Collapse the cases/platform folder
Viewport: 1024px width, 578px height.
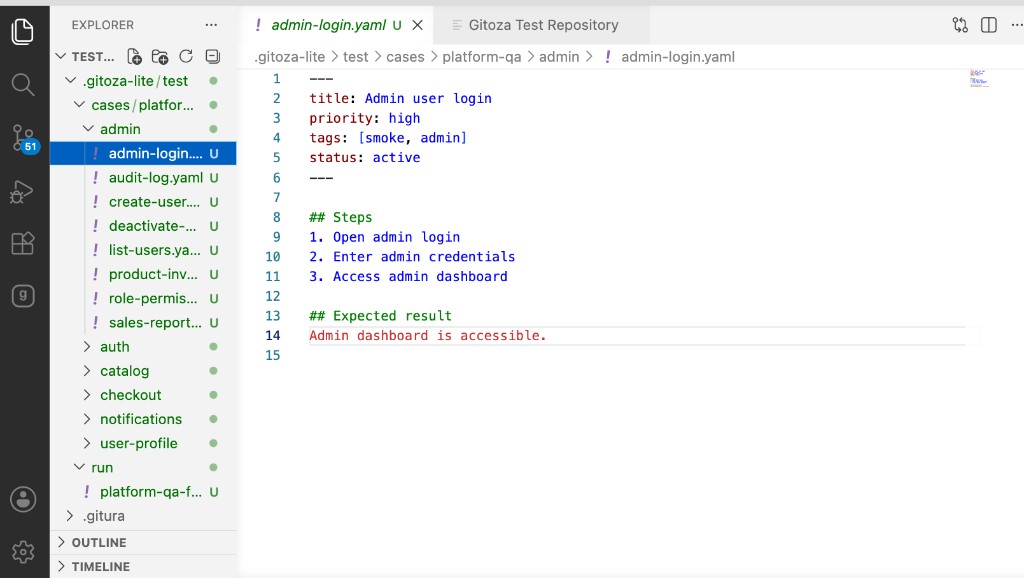(80, 104)
